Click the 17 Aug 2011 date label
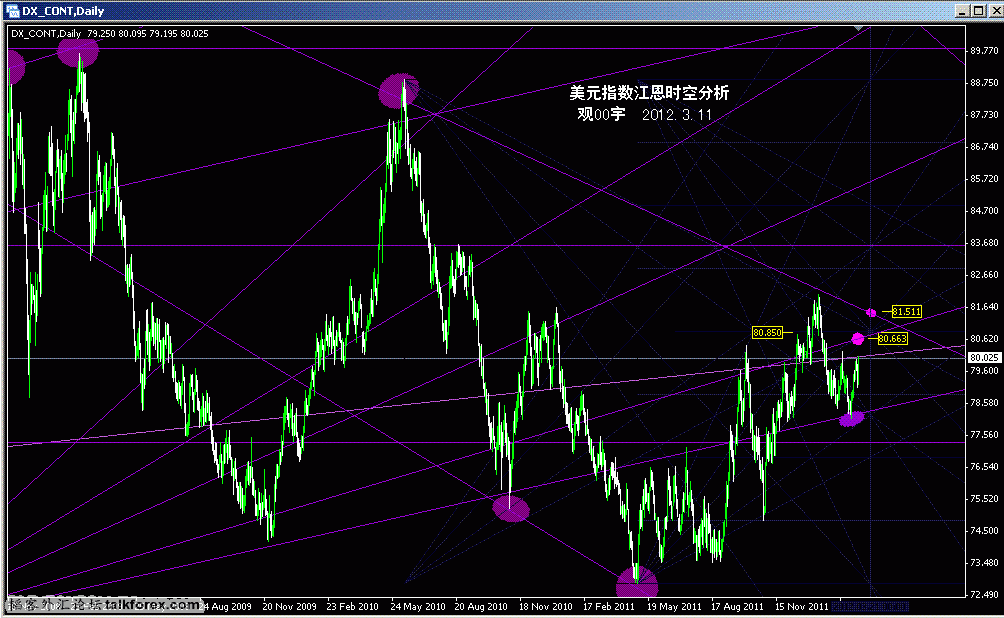The width and height of the screenshot is (1004, 618). (x=737, y=606)
